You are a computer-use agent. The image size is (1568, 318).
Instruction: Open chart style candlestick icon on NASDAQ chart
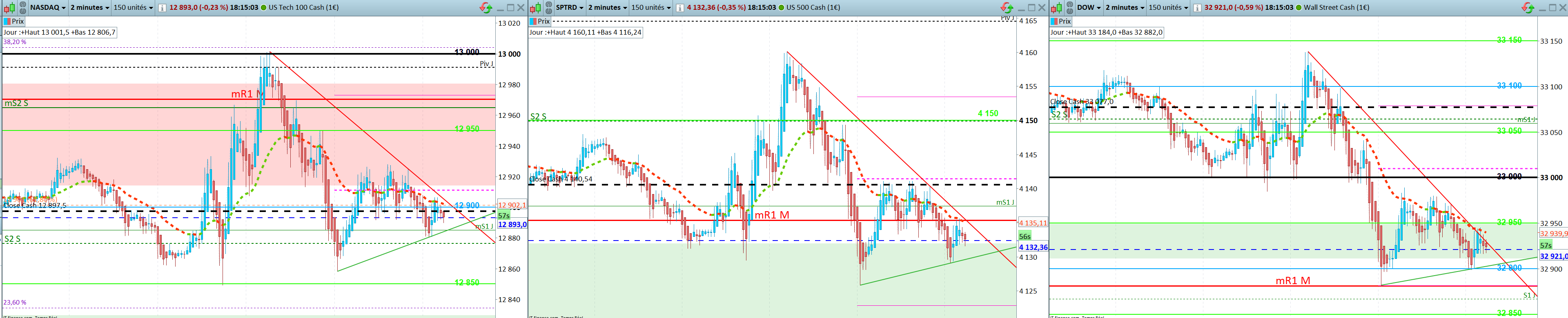9,8
